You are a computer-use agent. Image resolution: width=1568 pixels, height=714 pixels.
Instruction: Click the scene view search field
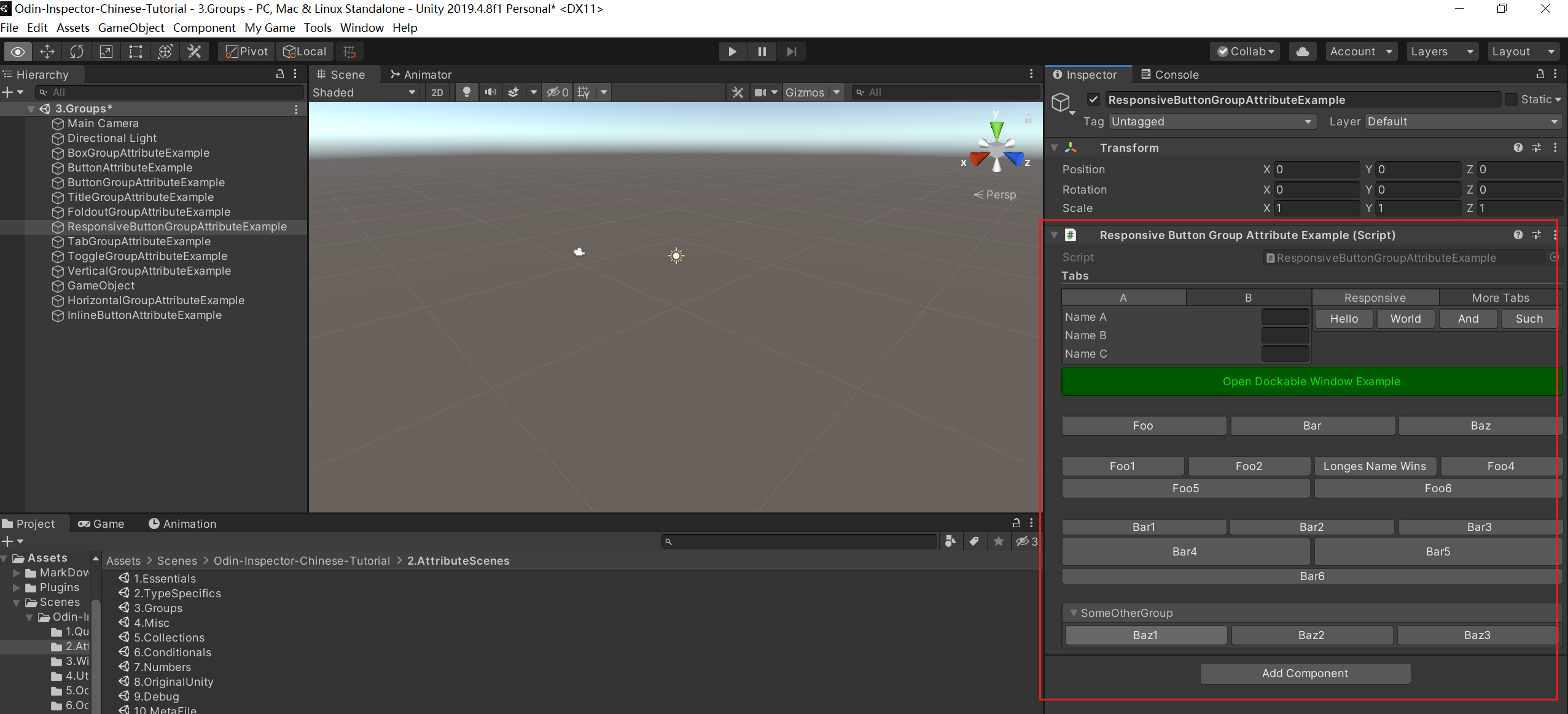click(946, 92)
